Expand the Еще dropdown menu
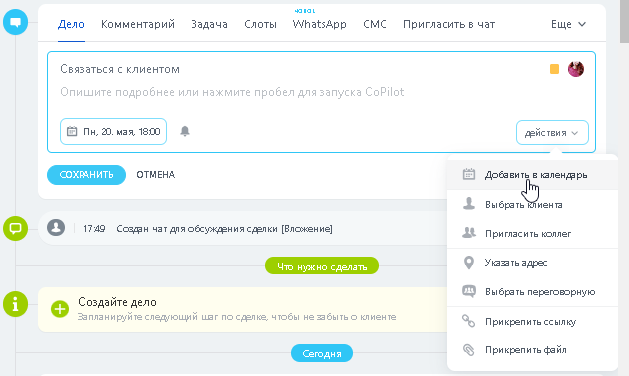The width and height of the screenshot is (629, 376). (x=568, y=24)
